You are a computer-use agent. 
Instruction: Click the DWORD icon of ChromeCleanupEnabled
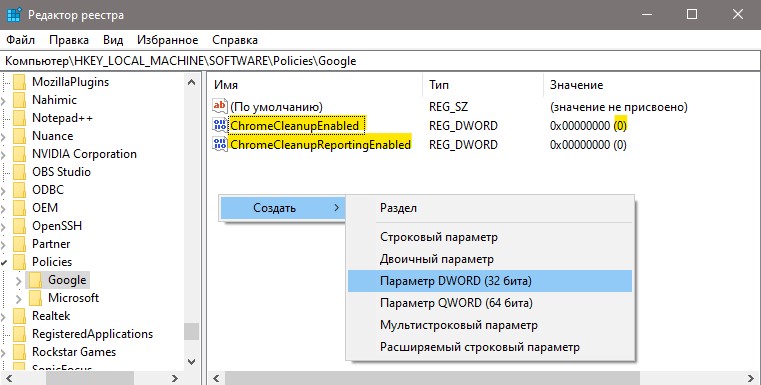tap(220, 125)
